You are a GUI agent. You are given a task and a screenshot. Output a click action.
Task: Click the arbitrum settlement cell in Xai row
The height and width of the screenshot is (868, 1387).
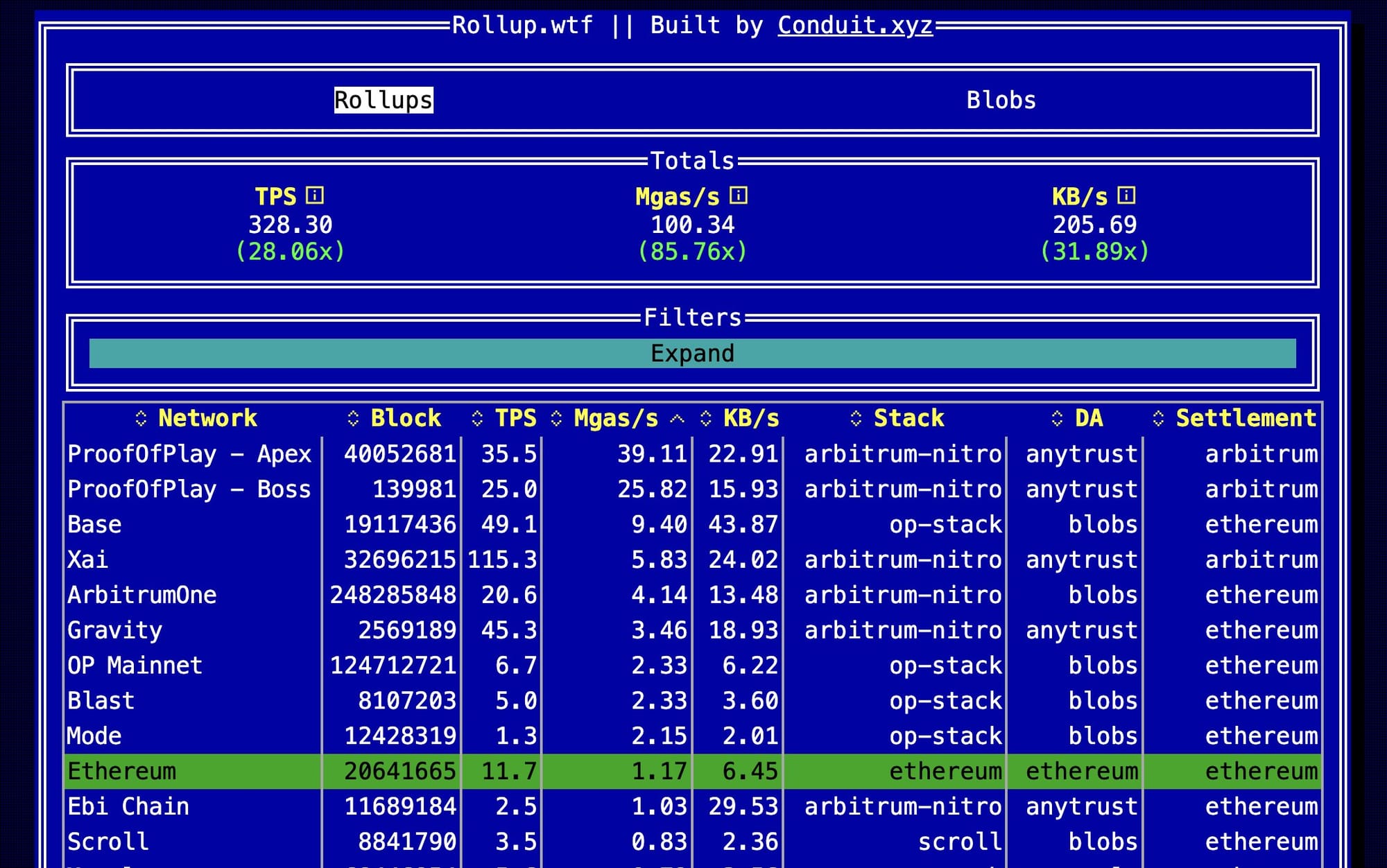coord(1261,560)
